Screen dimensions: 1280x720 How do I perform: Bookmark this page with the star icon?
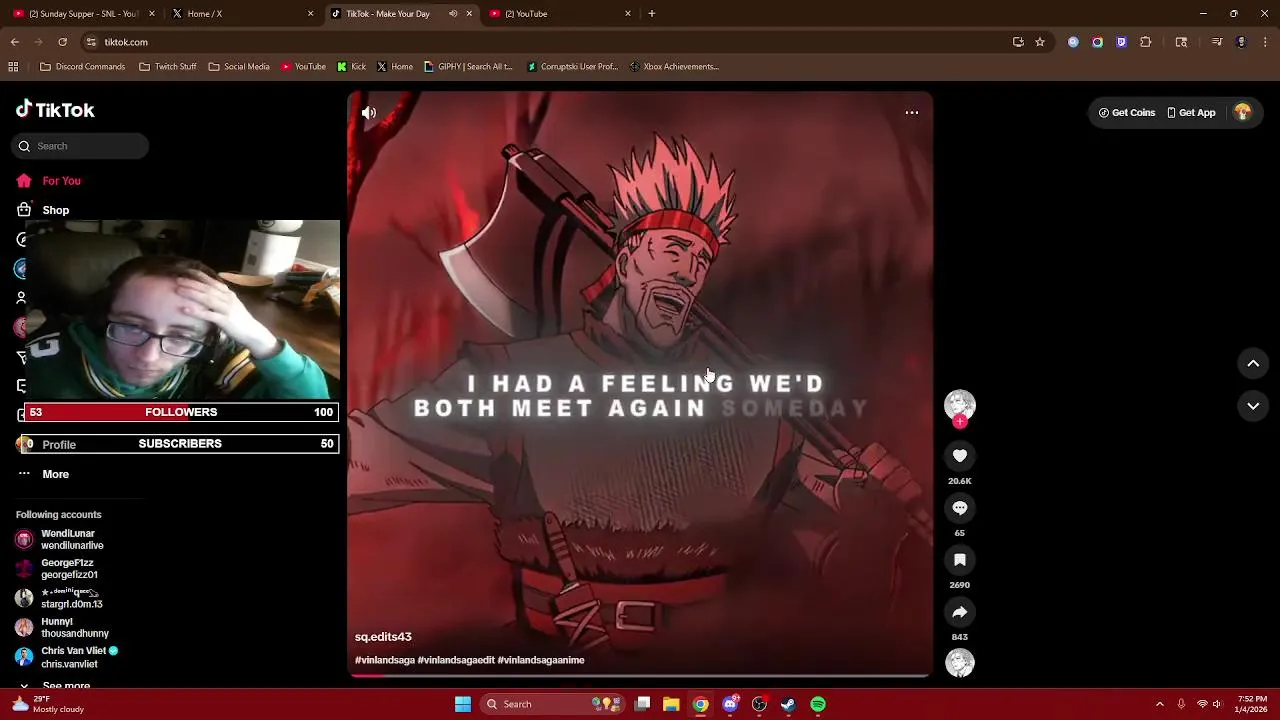coord(1040,42)
